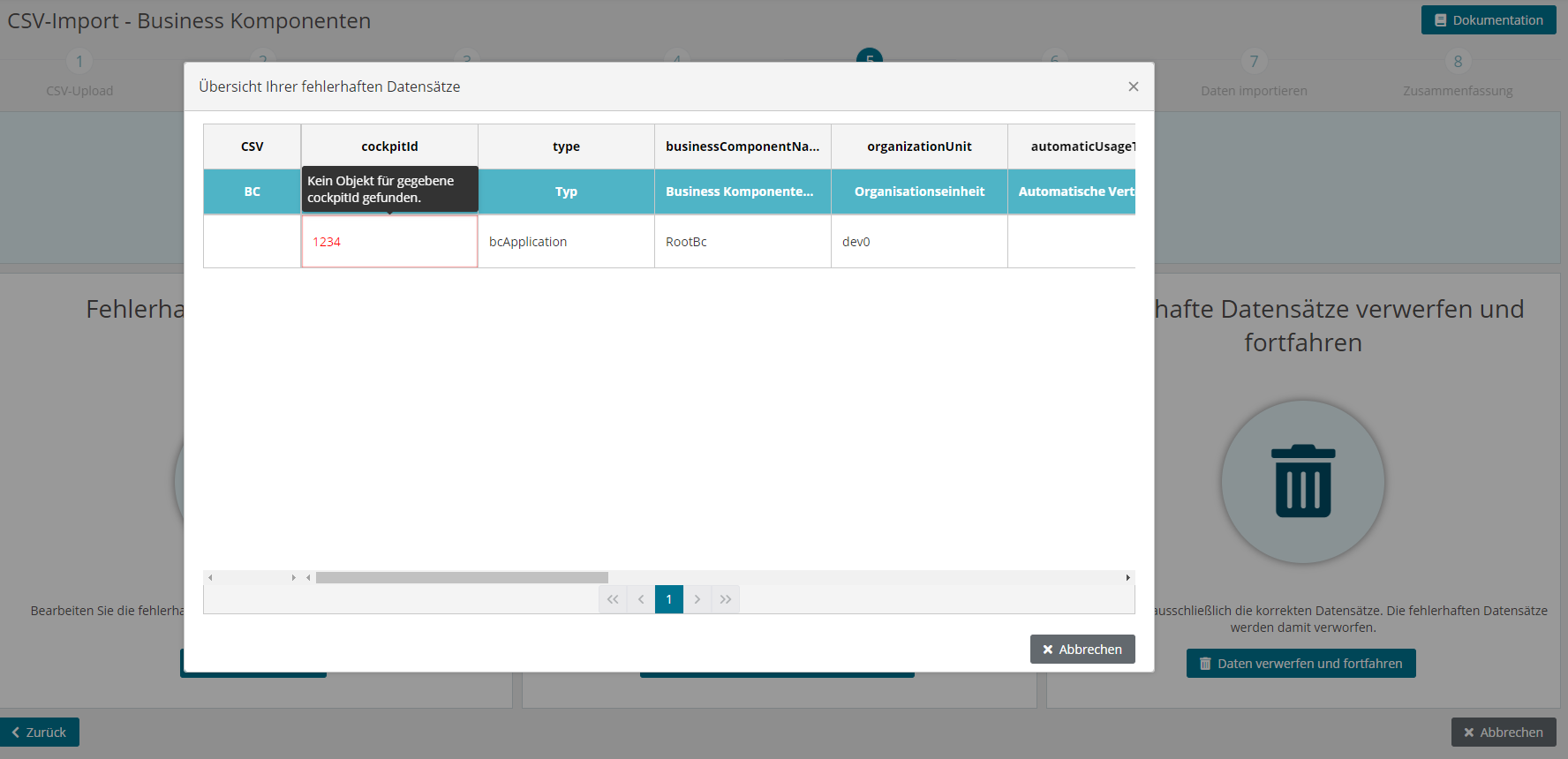Close the faulty records overview dialog
The width and height of the screenshot is (1568, 759).
[1134, 86]
